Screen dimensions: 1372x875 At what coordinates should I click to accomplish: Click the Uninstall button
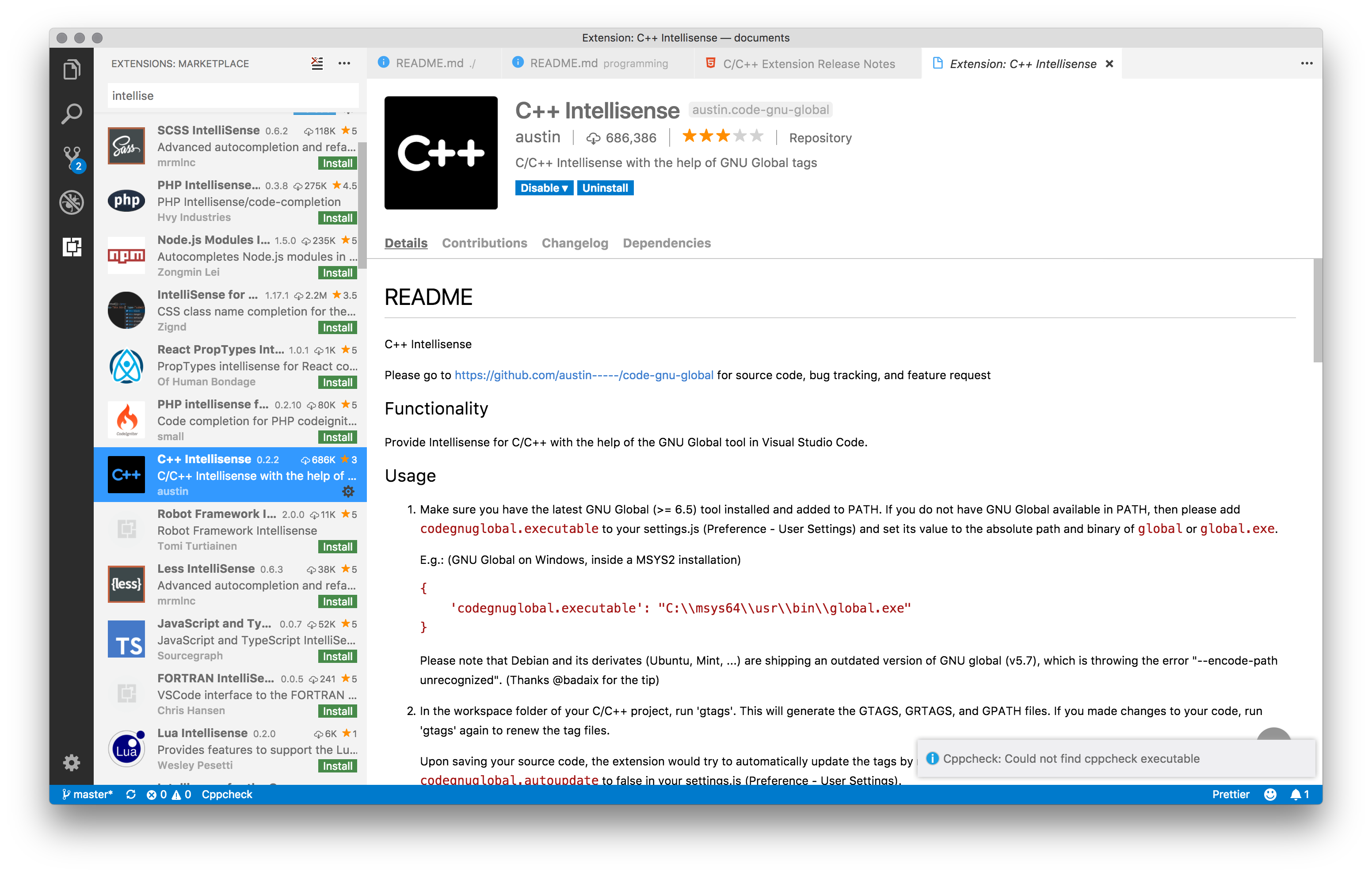[605, 188]
